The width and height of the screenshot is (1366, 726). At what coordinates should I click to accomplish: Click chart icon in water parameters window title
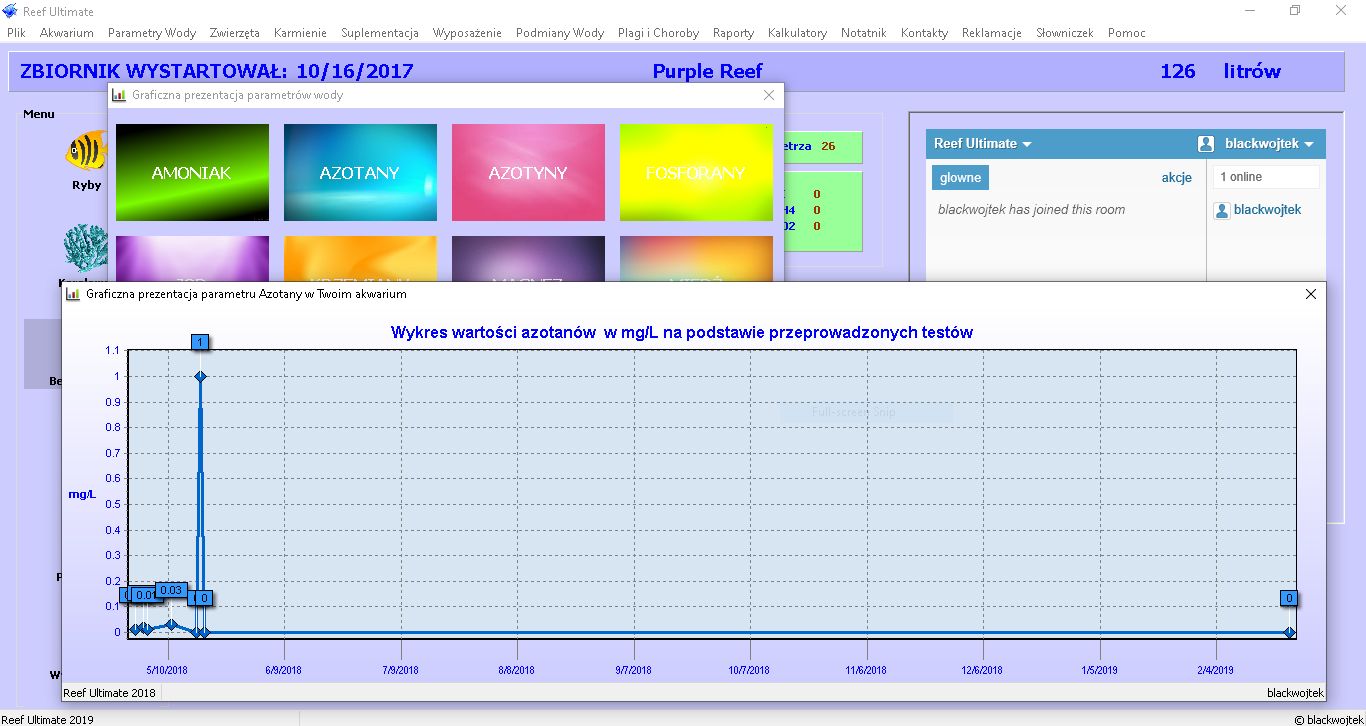(x=119, y=96)
